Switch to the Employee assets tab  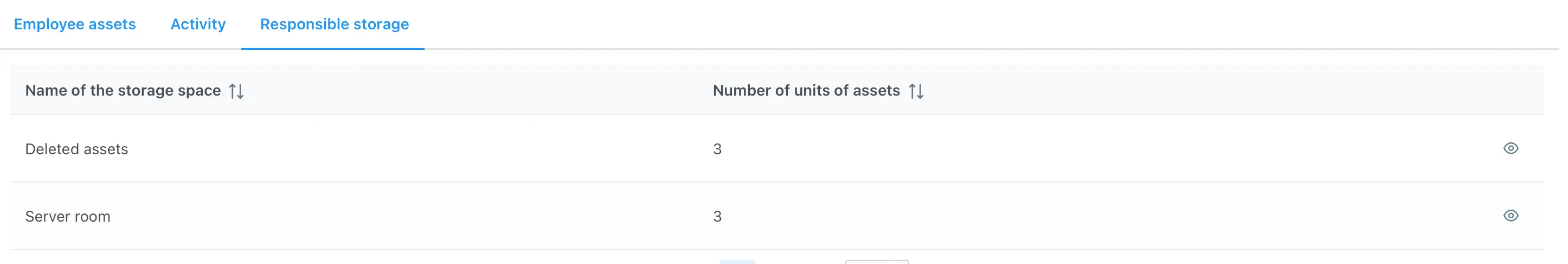75,24
